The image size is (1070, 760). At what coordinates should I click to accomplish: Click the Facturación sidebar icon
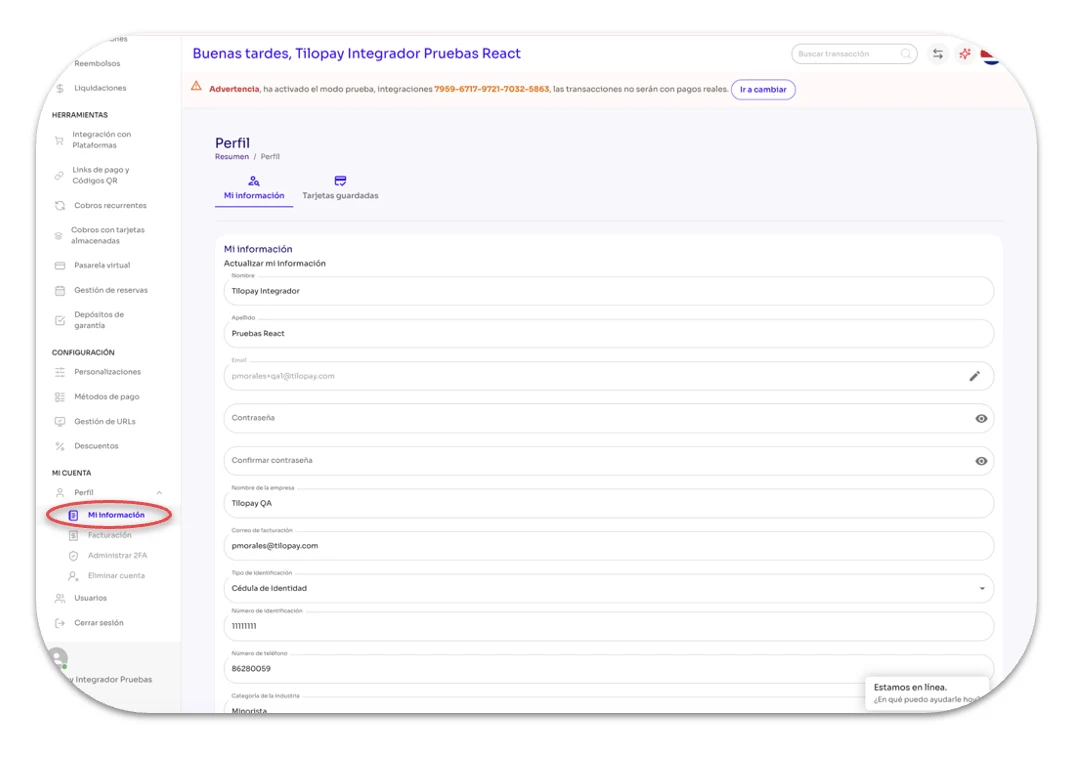coord(74,536)
